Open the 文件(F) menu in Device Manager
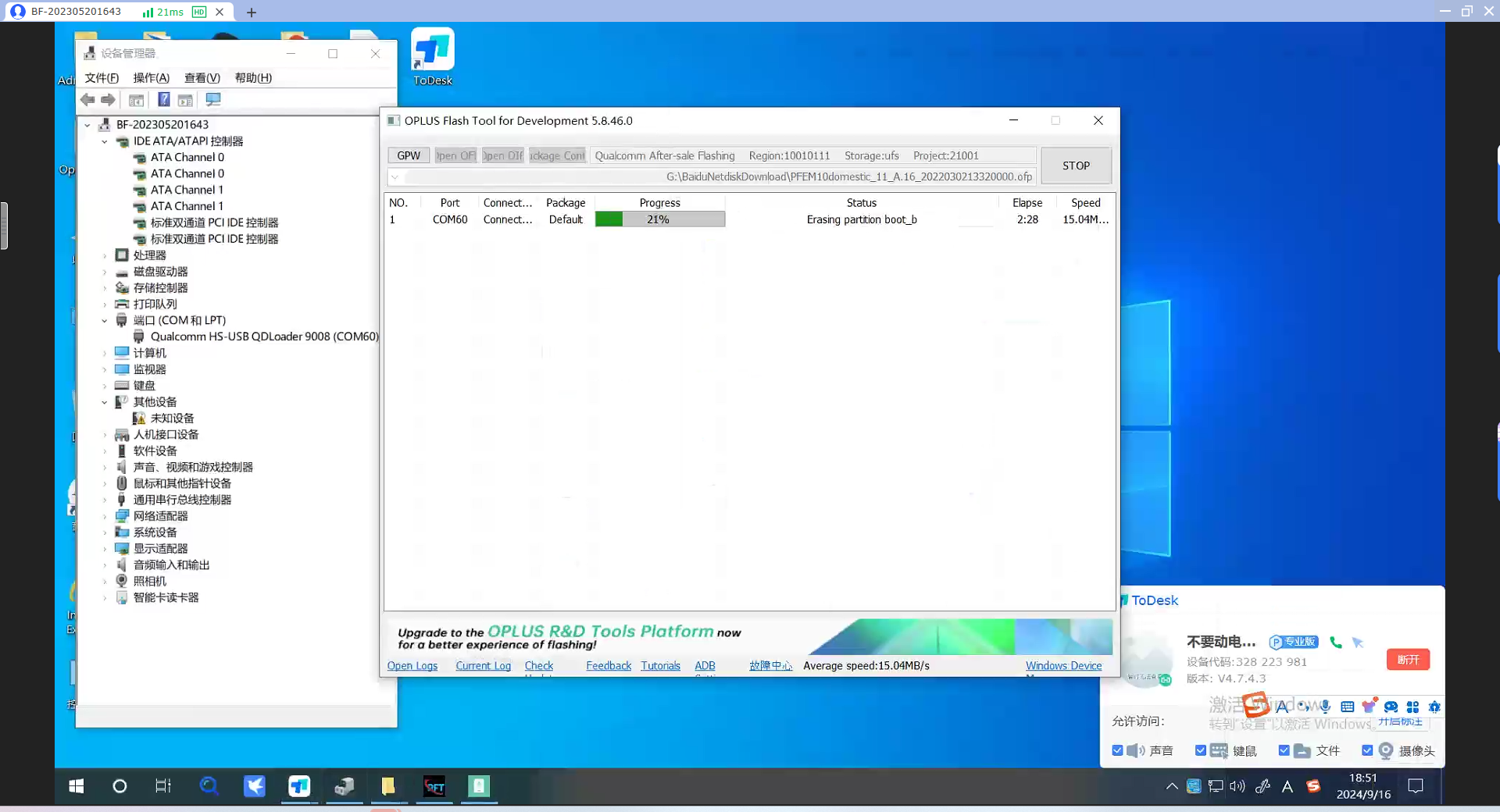Viewport: 1500px width, 812px height. pyautogui.click(x=102, y=78)
